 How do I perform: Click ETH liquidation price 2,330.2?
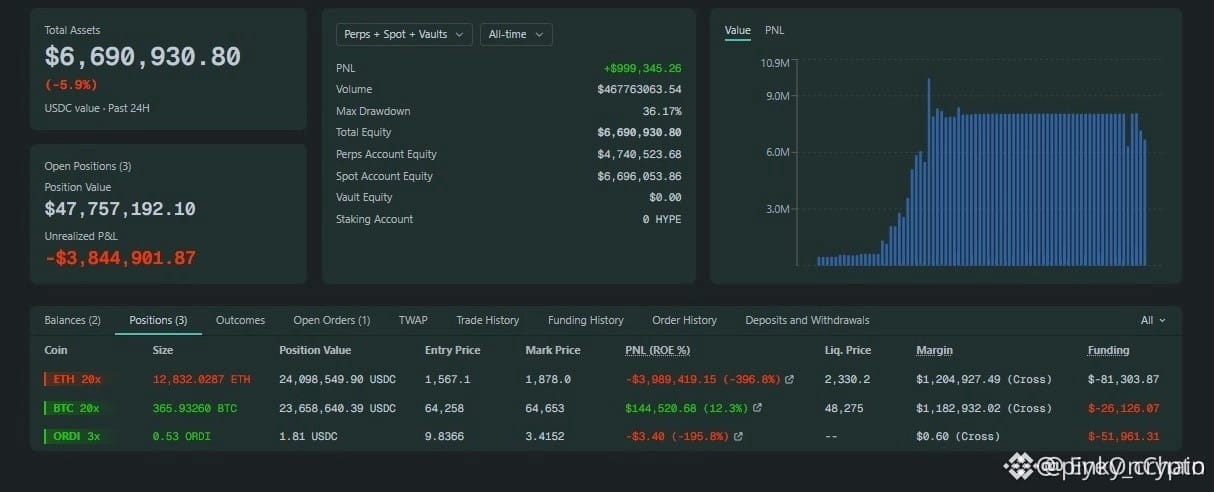847,380
